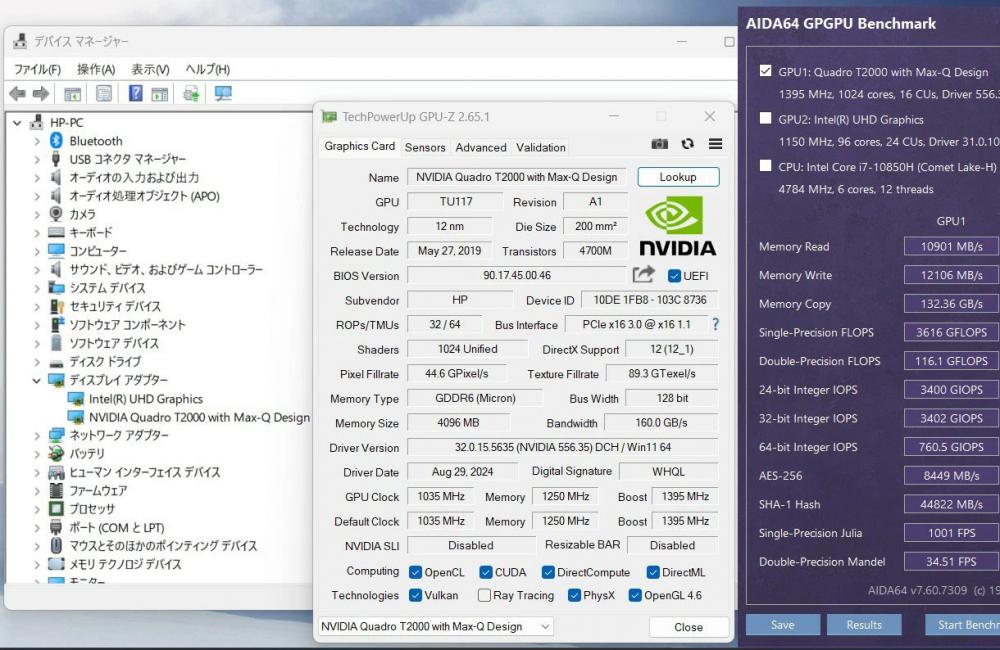Click the Bus Interface question mark icon
The width and height of the screenshot is (1000, 650).
(x=716, y=324)
